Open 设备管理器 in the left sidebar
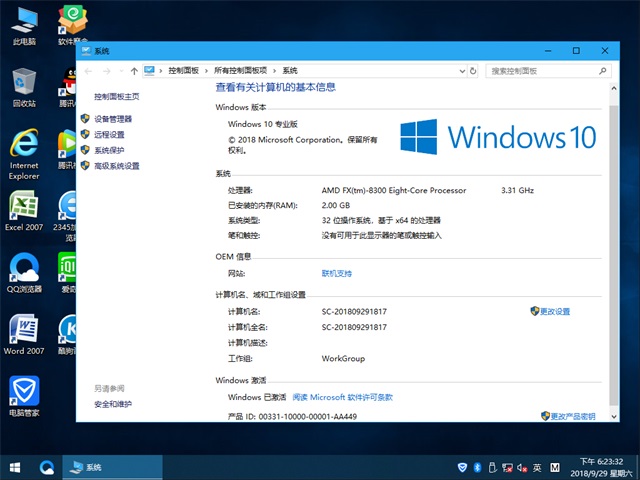This screenshot has height=480, width=640. 112,119
